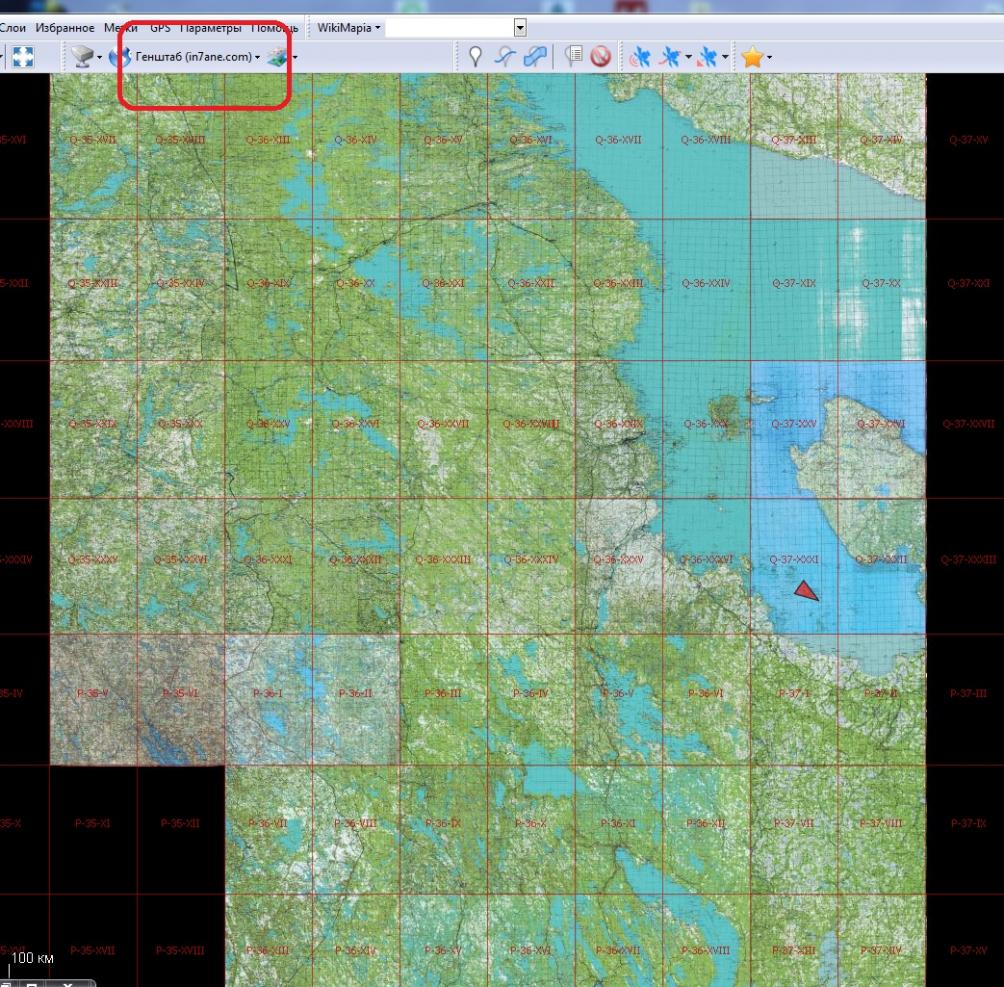The width and height of the screenshot is (1004, 987).
Task: Toggle hide all placemarks red icon
Action: click(600, 57)
